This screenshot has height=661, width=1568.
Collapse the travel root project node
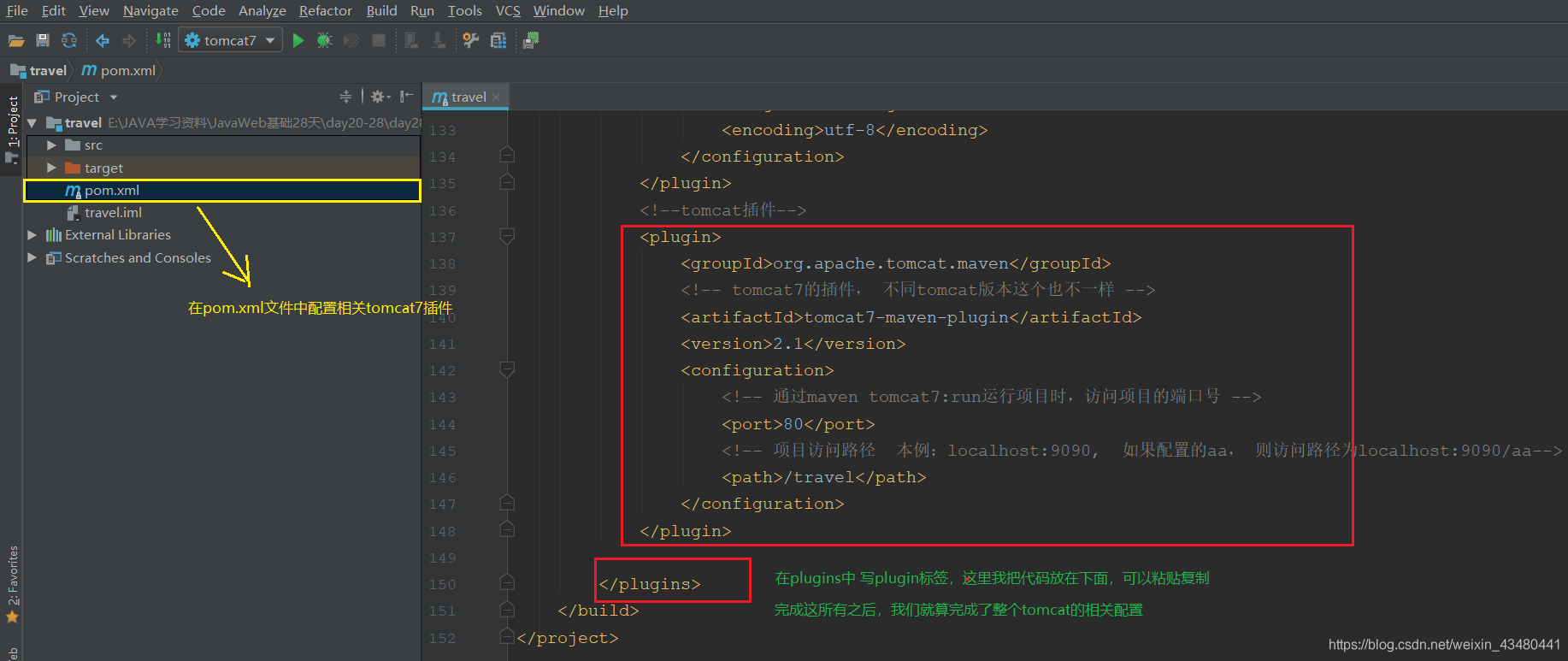tap(32, 123)
